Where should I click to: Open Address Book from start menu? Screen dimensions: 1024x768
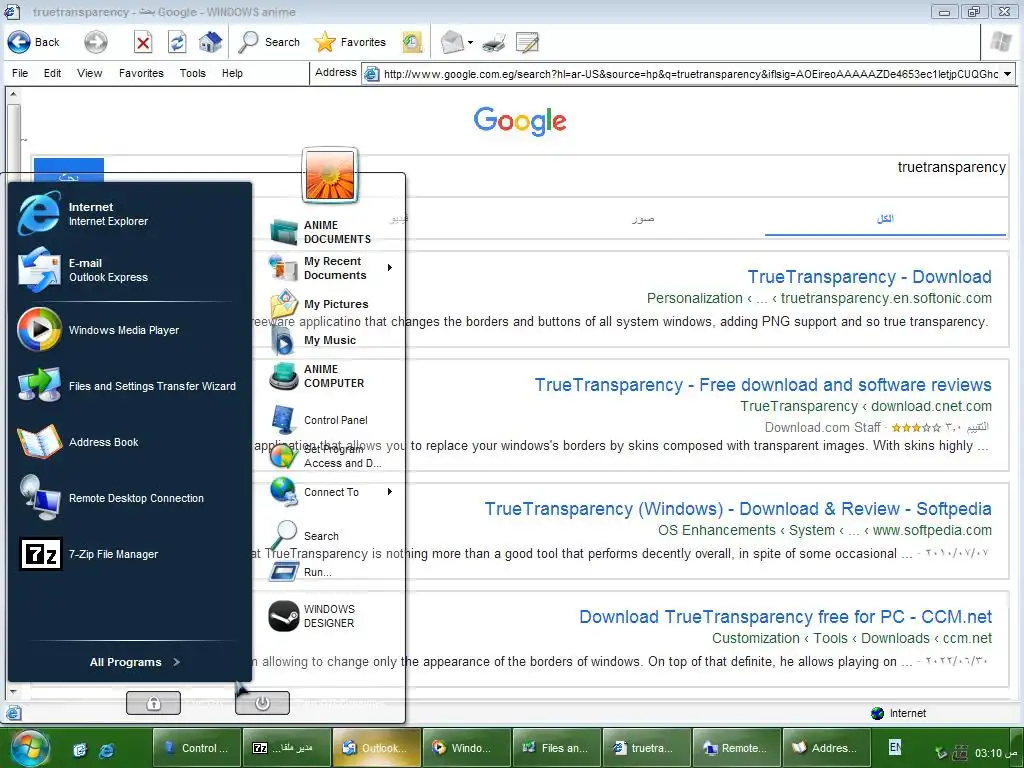tap(129, 442)
